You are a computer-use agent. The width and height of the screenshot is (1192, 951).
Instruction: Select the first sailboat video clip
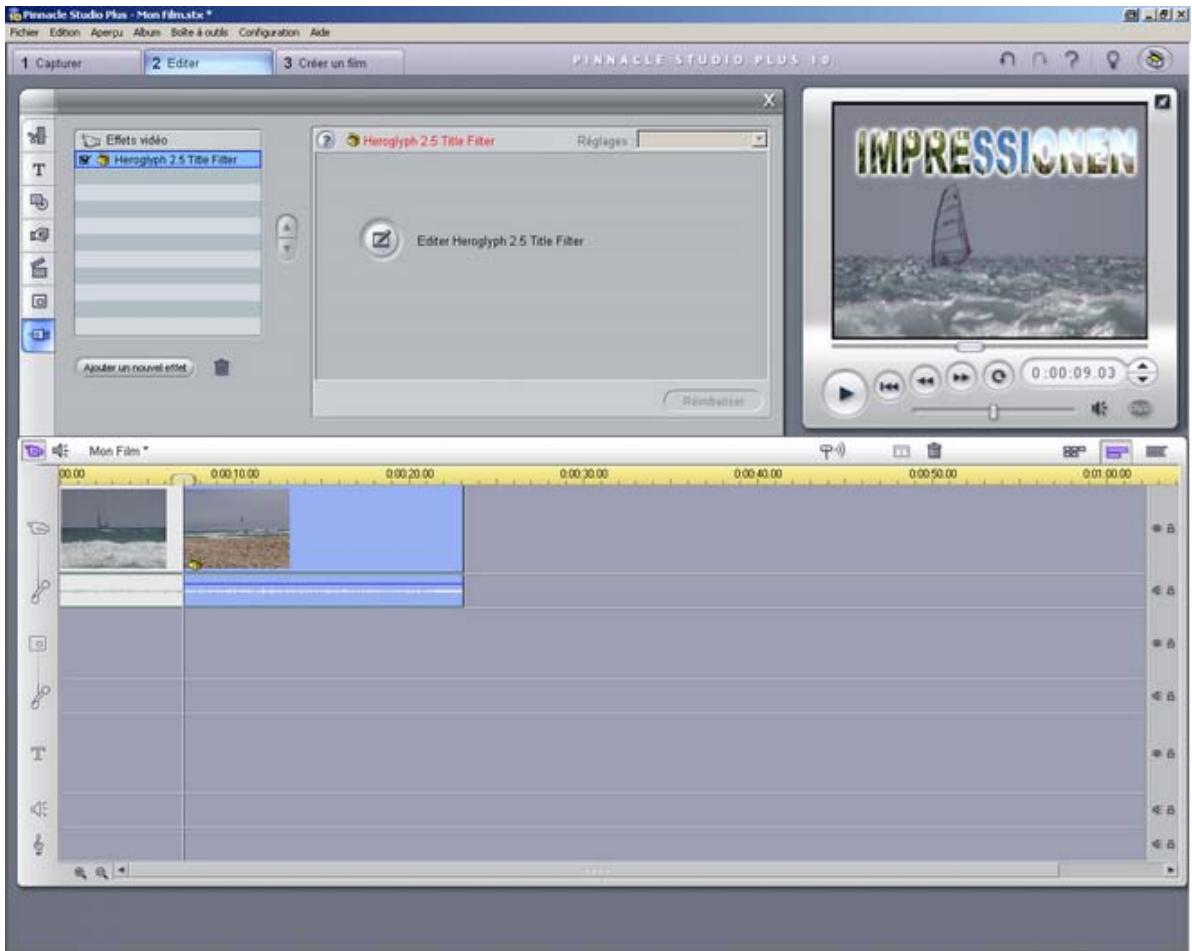coord(121,528)
